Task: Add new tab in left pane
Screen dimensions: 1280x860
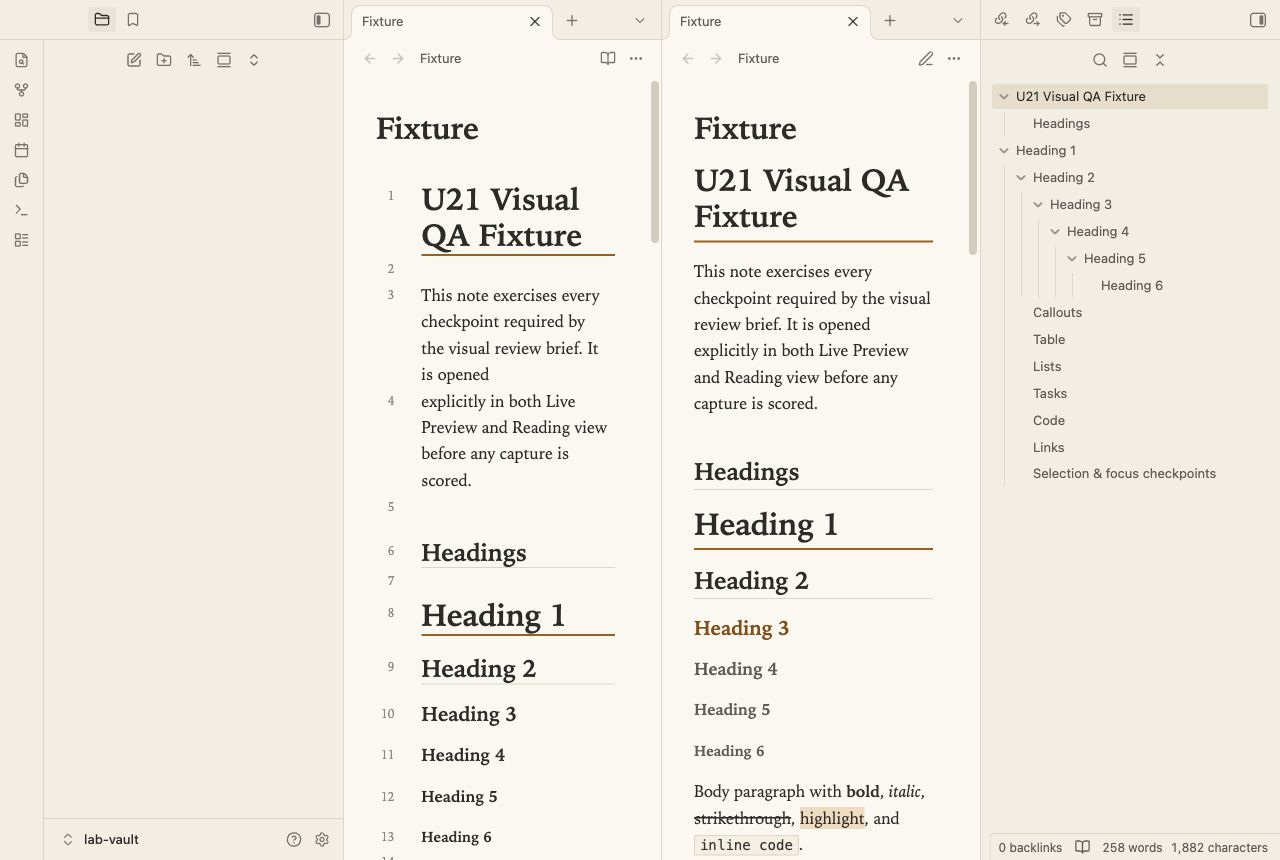Action: (x=572, y=20)
